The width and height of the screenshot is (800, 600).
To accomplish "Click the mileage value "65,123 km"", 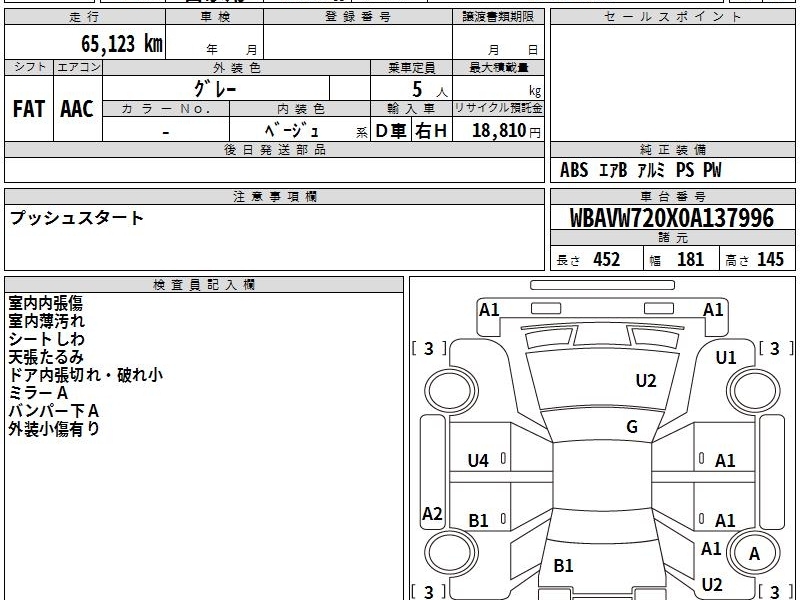I will pos(122,44).
